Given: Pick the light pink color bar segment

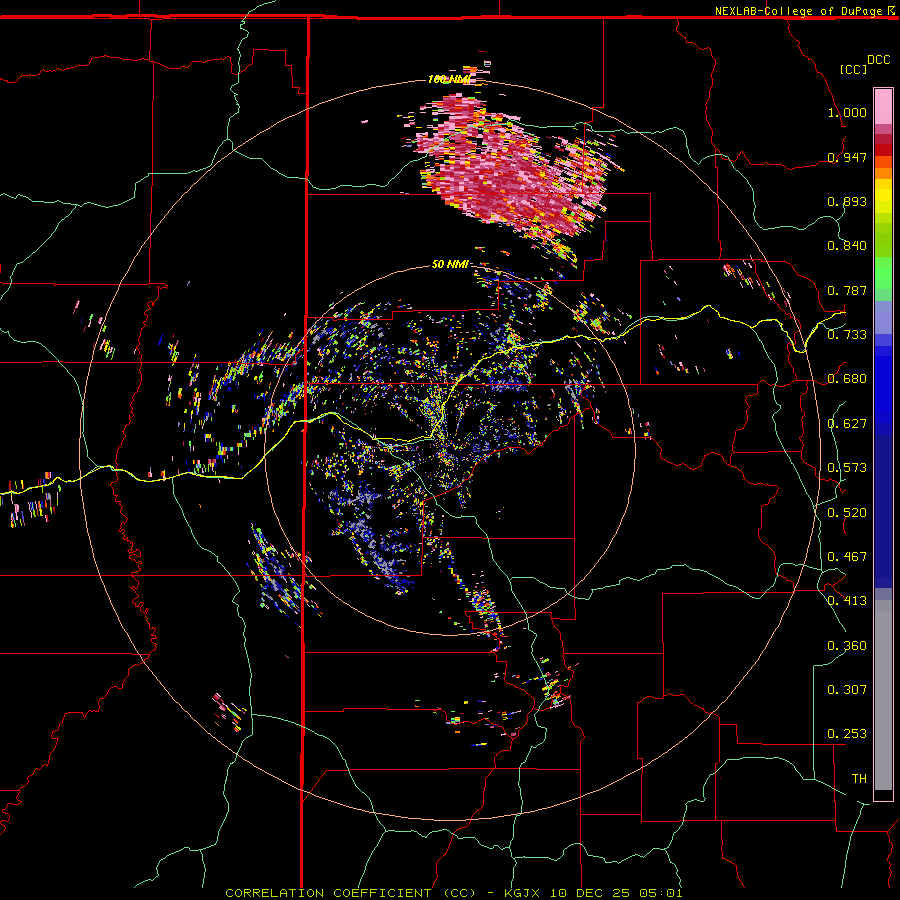Looking at the screenshot, I should coord(883,106).
